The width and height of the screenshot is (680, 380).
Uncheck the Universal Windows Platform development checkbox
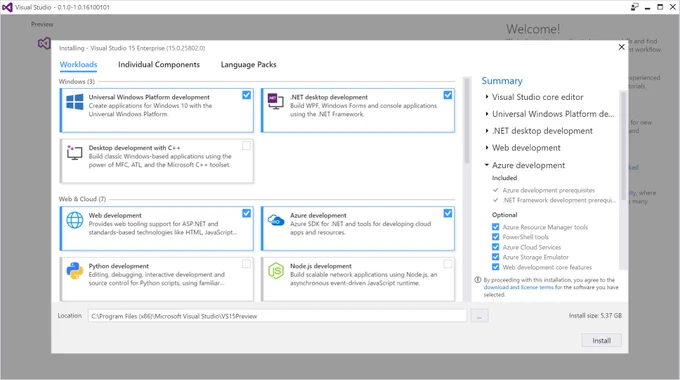[246, 95]
